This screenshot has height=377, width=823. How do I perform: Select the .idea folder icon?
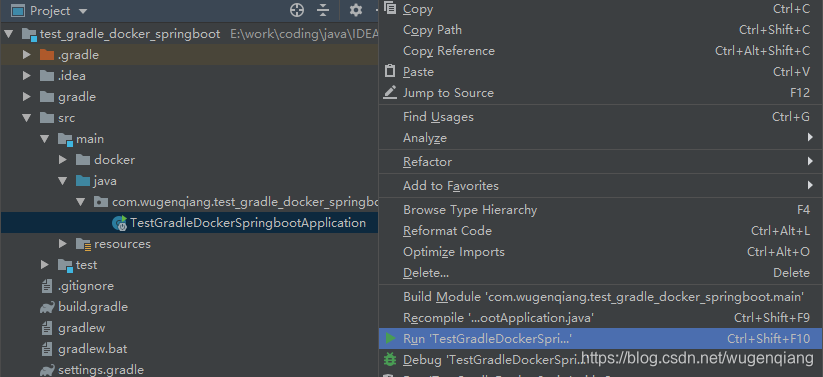[47, 76]
